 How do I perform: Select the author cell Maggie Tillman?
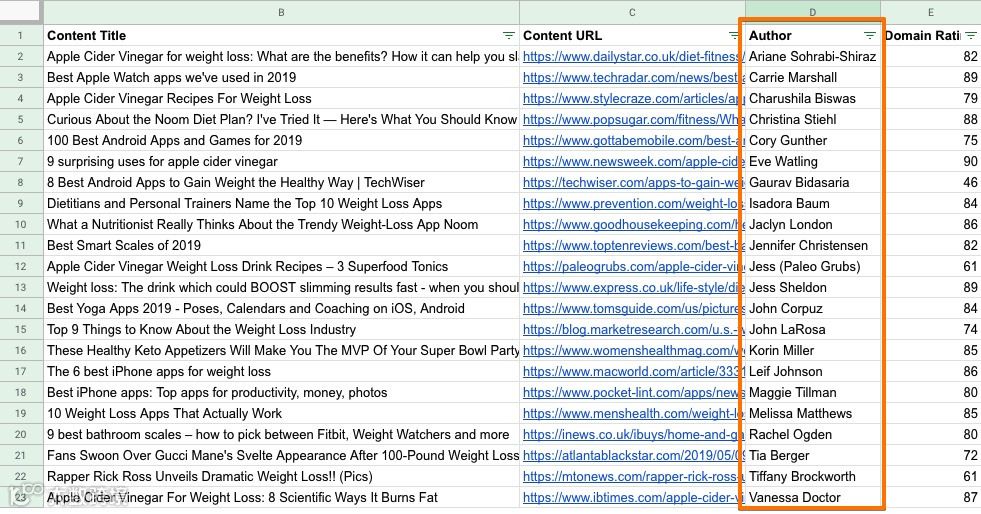pyautogui.click(x=813, y=393)
